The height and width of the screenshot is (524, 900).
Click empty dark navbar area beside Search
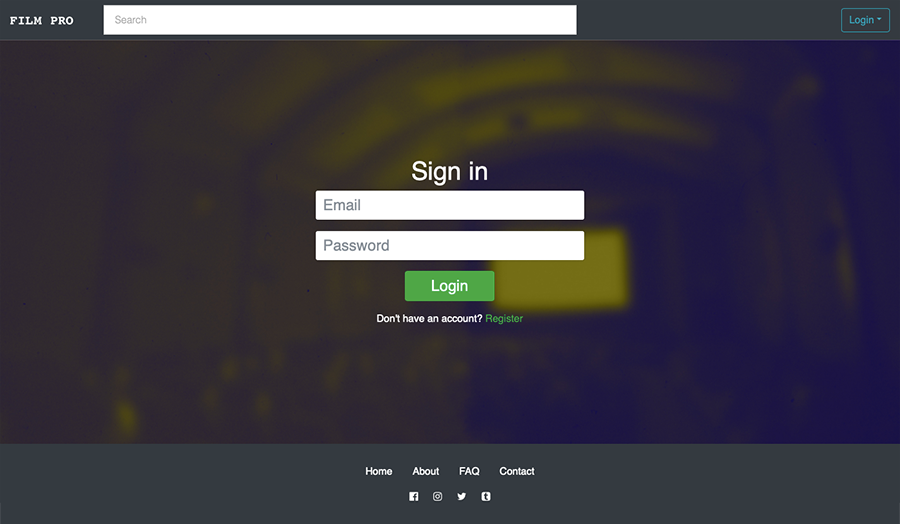click(709, 20)
